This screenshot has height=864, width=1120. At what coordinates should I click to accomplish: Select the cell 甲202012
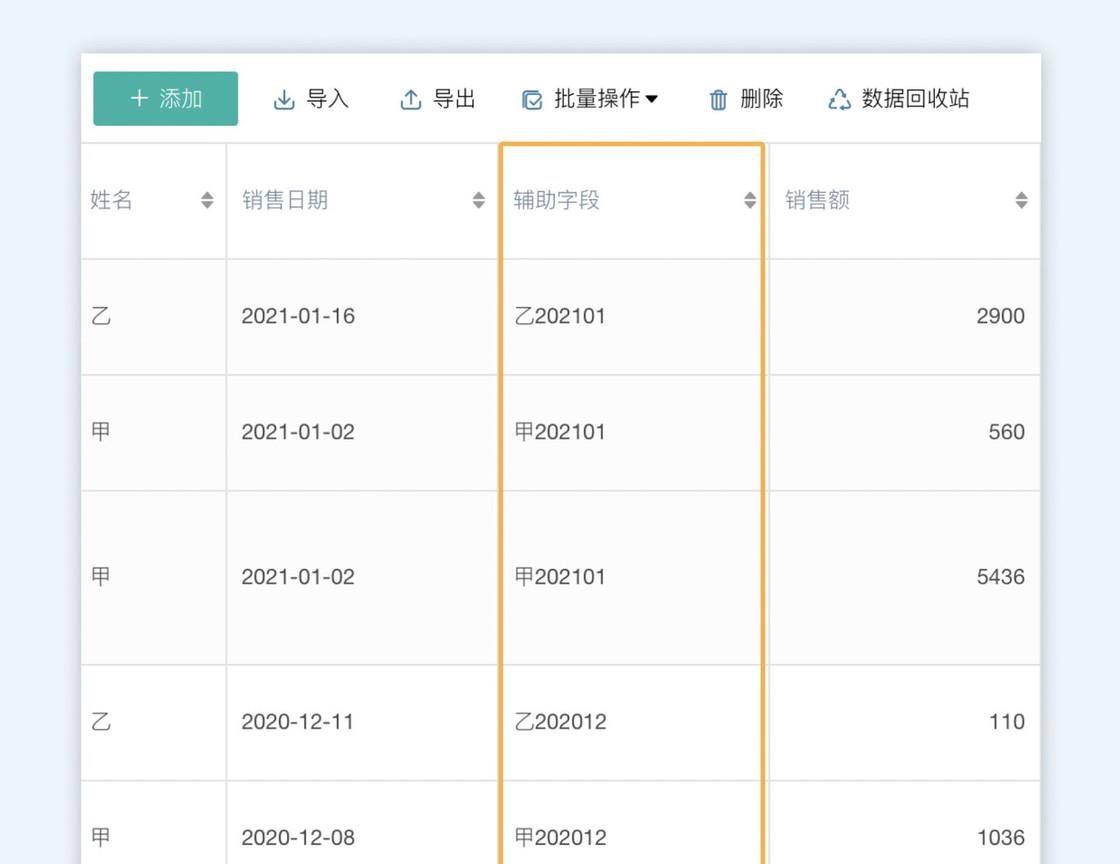click(x=560, y=838)
